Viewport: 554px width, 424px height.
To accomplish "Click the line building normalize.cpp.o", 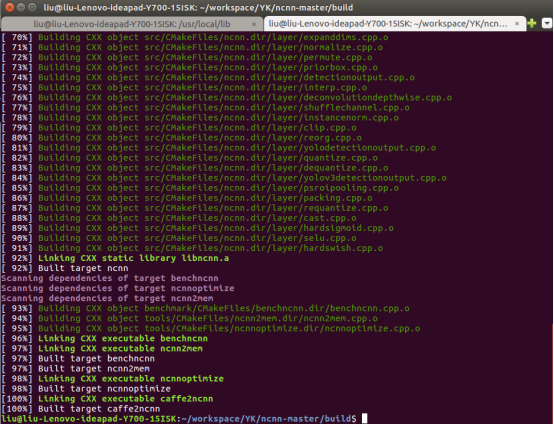I will click(x=192, y=47).
